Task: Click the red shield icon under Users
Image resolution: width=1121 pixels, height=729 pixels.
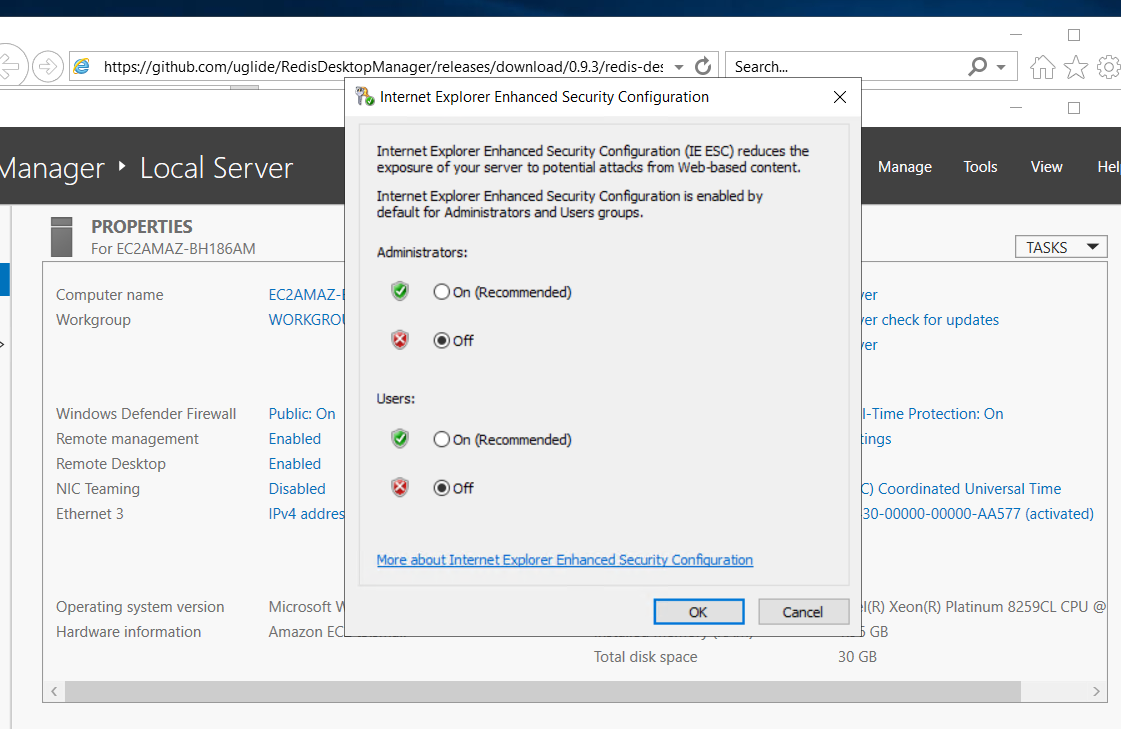Action: point(400,487)
